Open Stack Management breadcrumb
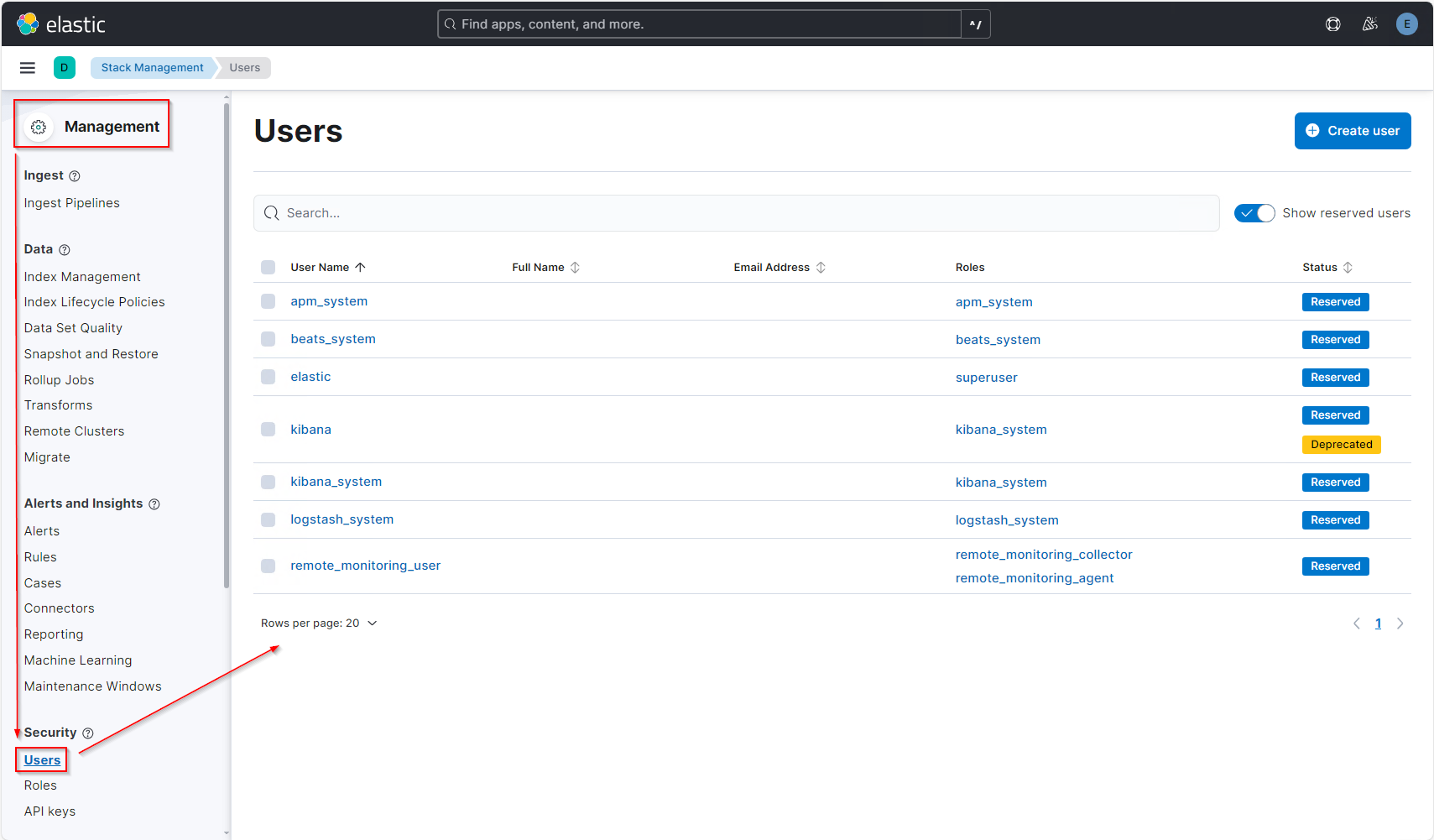 pyautogui.click(x=153, y=68)
